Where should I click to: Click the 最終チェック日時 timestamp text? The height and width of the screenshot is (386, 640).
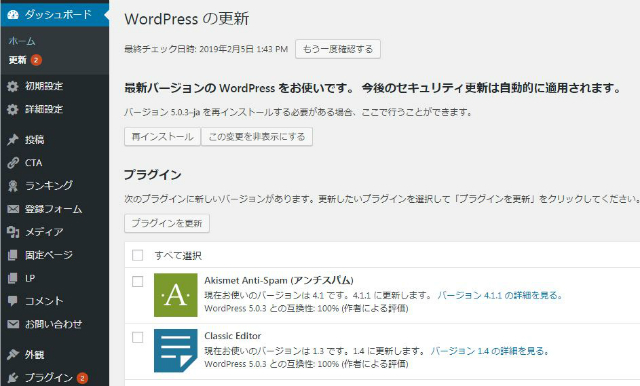pos(206,49)
